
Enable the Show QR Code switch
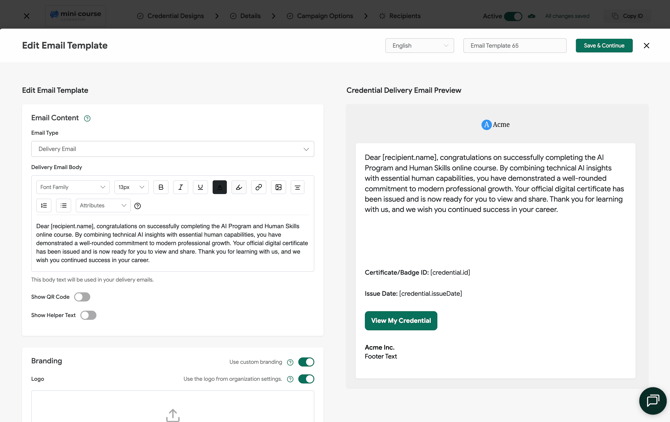click(x=82, y=297)
